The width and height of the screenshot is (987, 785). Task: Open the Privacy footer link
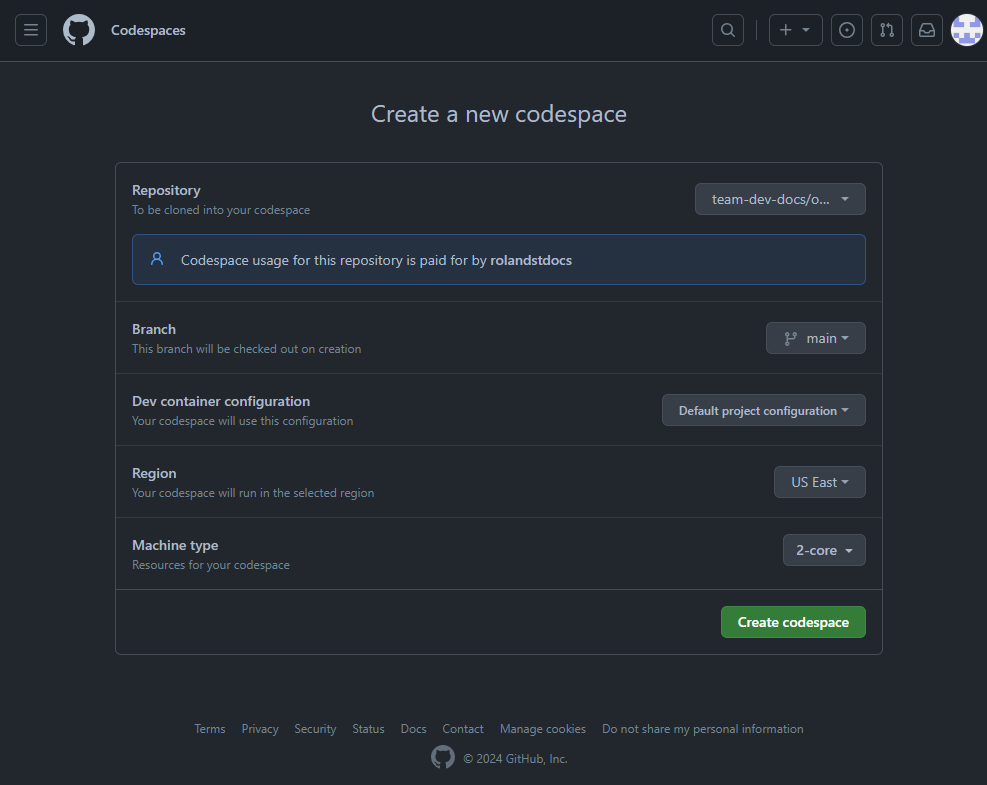(260, 729)
